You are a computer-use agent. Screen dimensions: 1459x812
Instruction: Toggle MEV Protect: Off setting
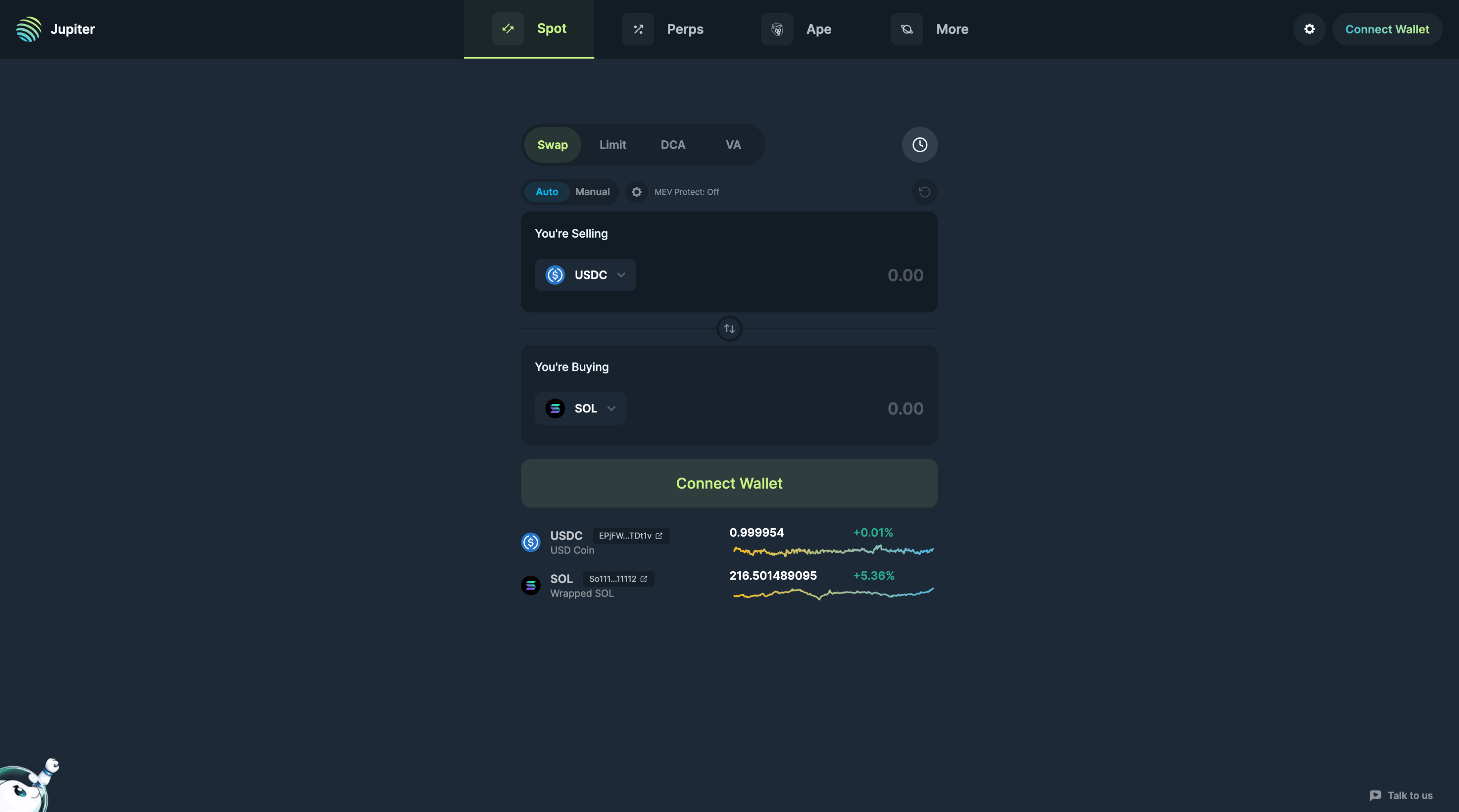[686, 192]
